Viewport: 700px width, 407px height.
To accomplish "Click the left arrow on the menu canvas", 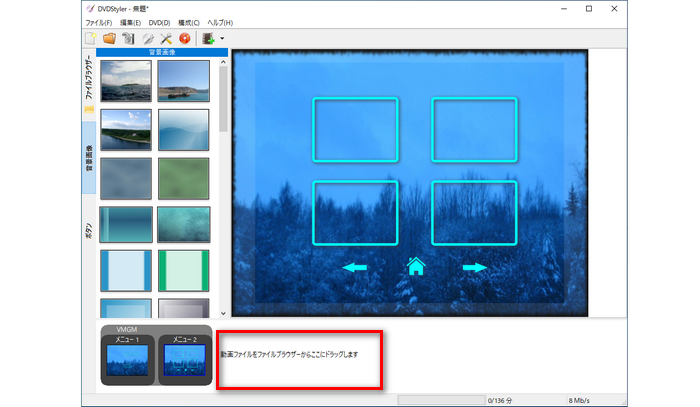I will 355,267.
